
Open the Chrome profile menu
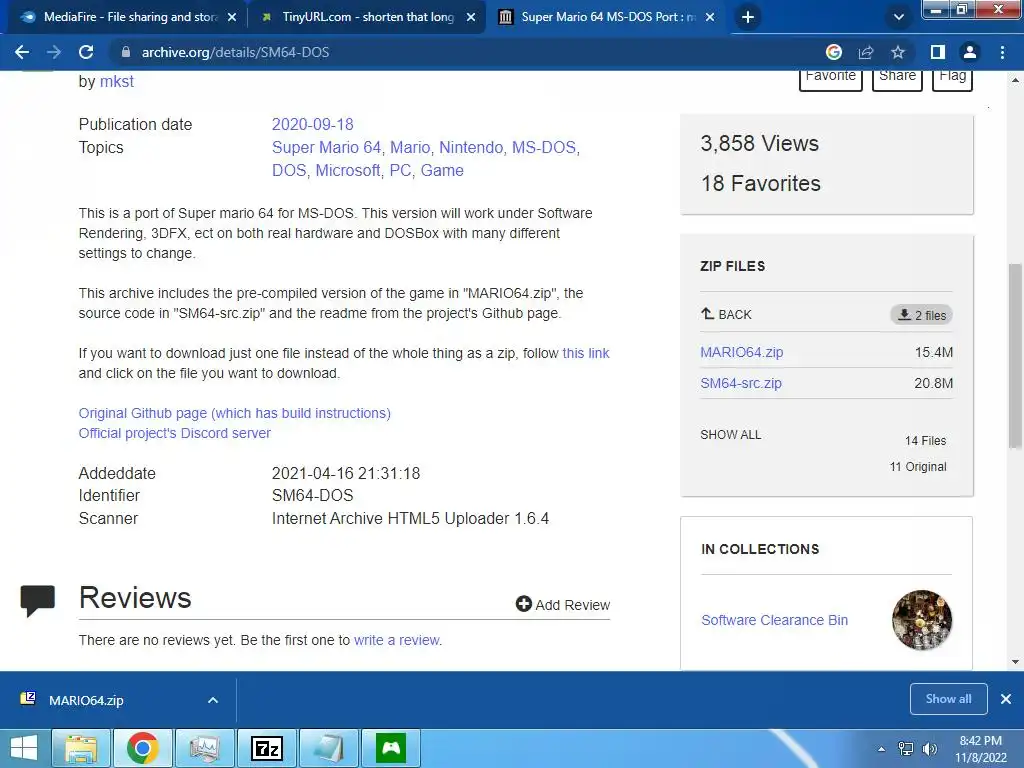click(x=970, y=52)
